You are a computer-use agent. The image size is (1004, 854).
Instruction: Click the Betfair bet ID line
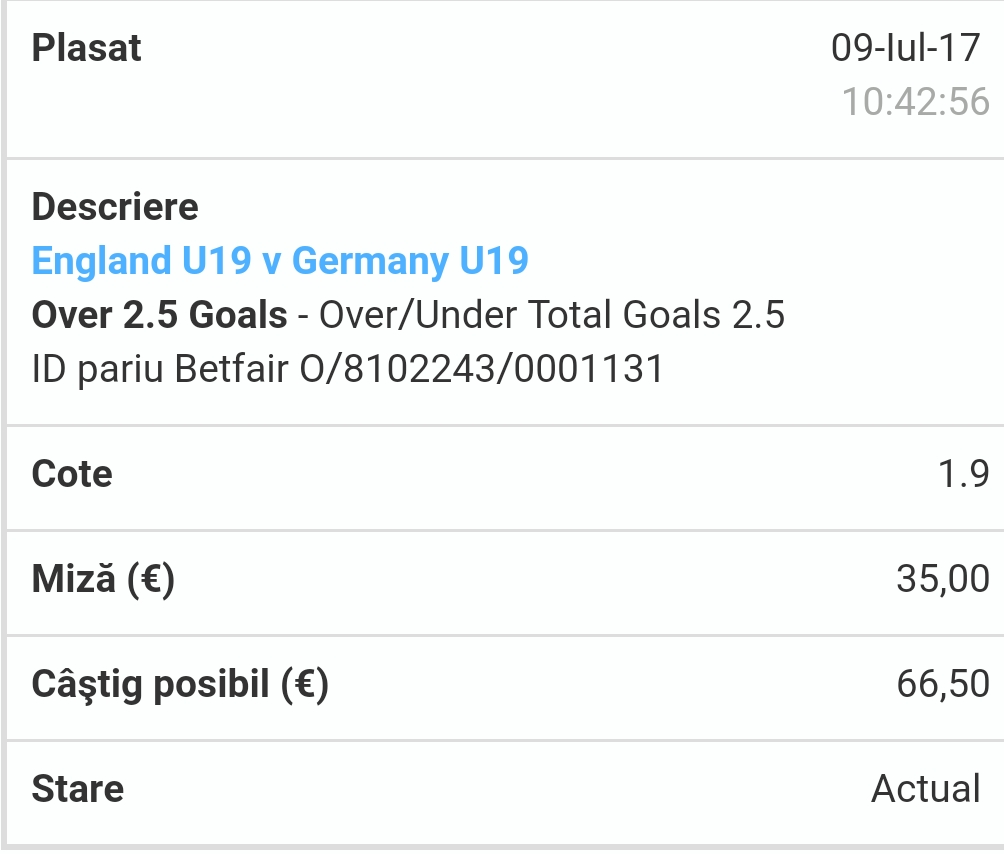coord(348,369)
